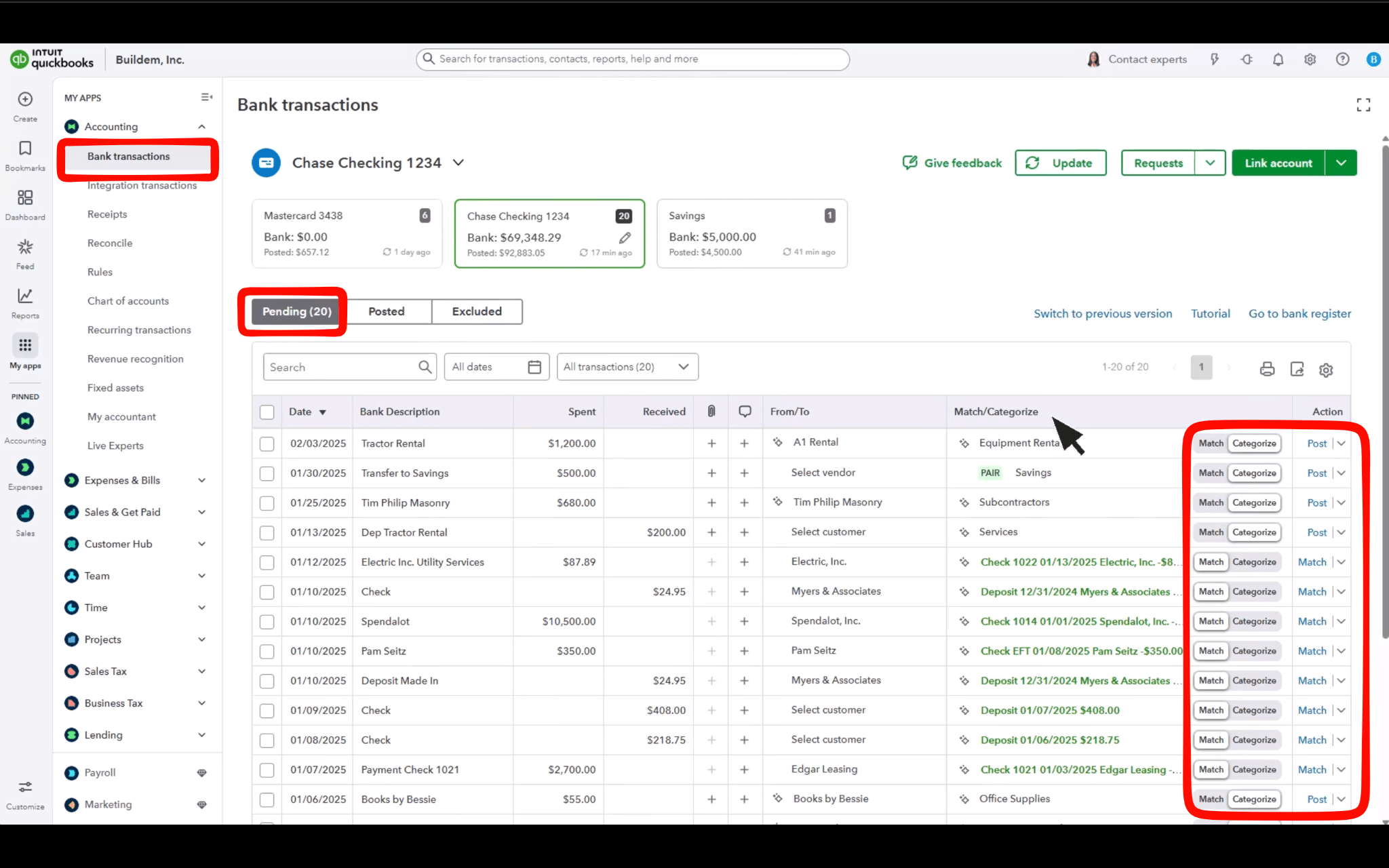The image size is (1389, 868).
Task: Switch to the Excluded tab
Action: tap(477, 312)
